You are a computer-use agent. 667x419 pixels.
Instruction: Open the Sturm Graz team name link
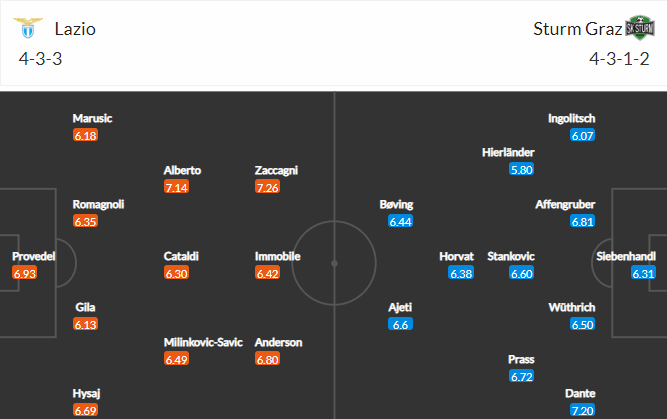pyautogui.click(x=578, y=29)
